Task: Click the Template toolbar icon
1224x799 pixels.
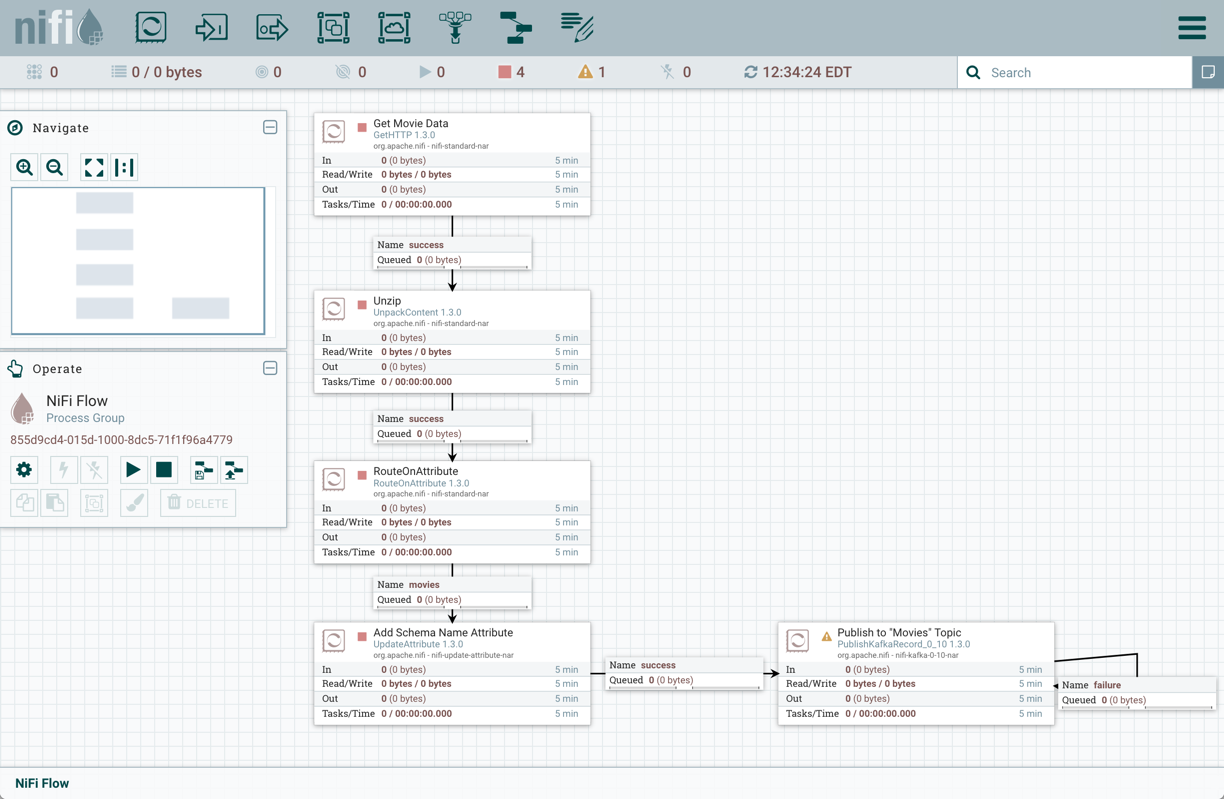Action: point(516,27)
